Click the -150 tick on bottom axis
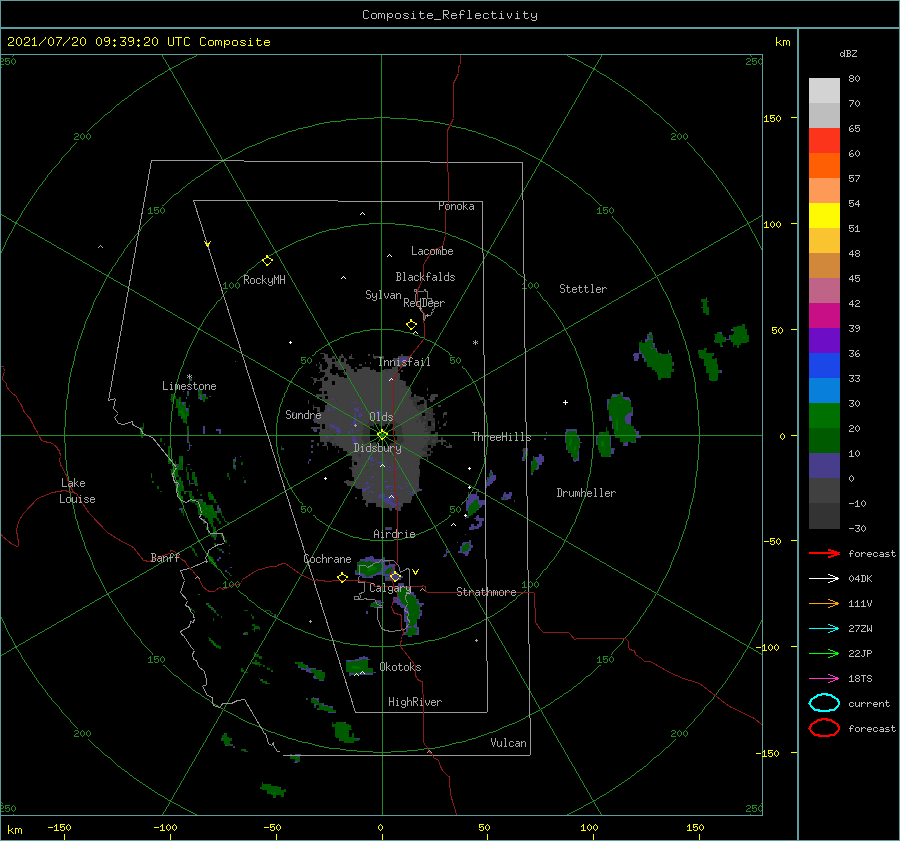The image size is (900, 841). click(x=59, y=827)
